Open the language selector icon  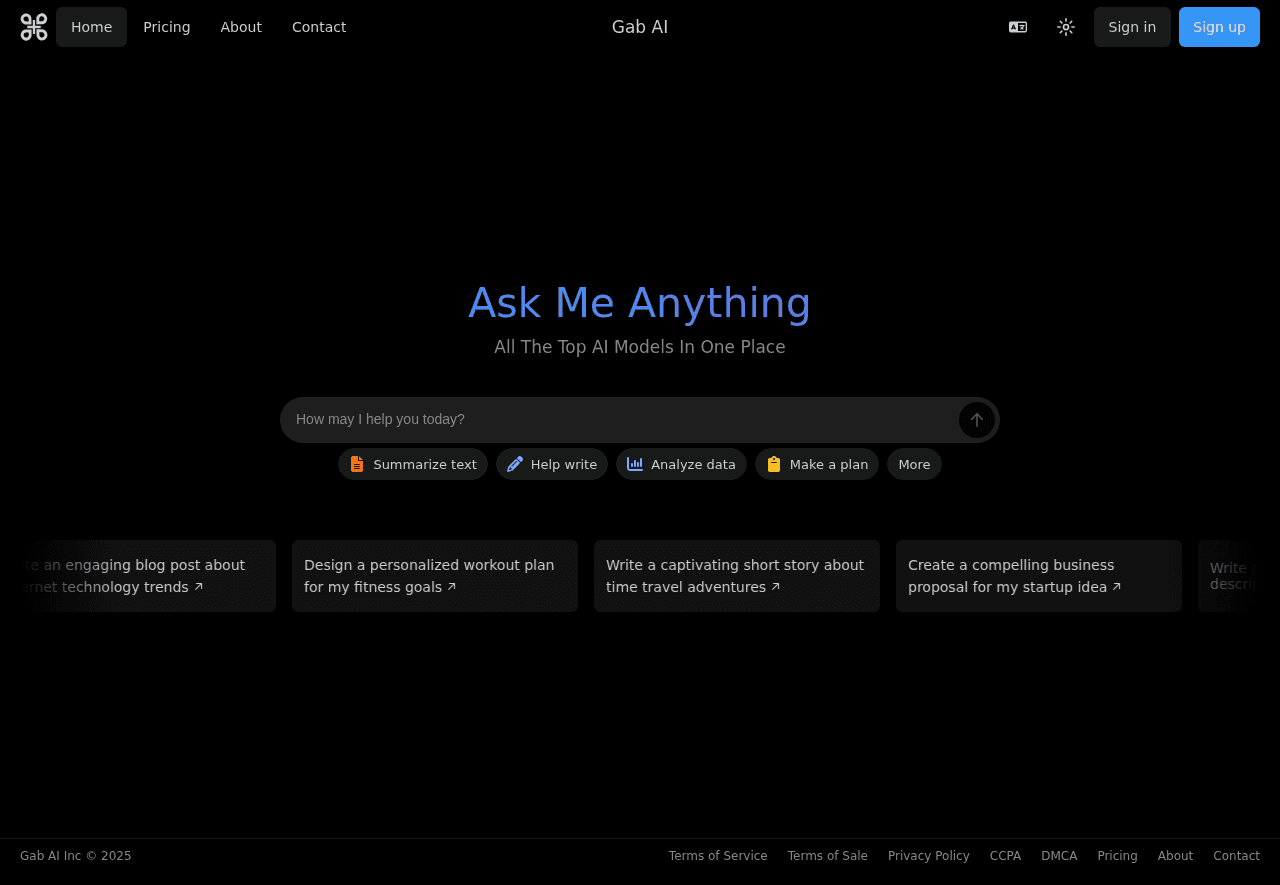[1018, 27]
